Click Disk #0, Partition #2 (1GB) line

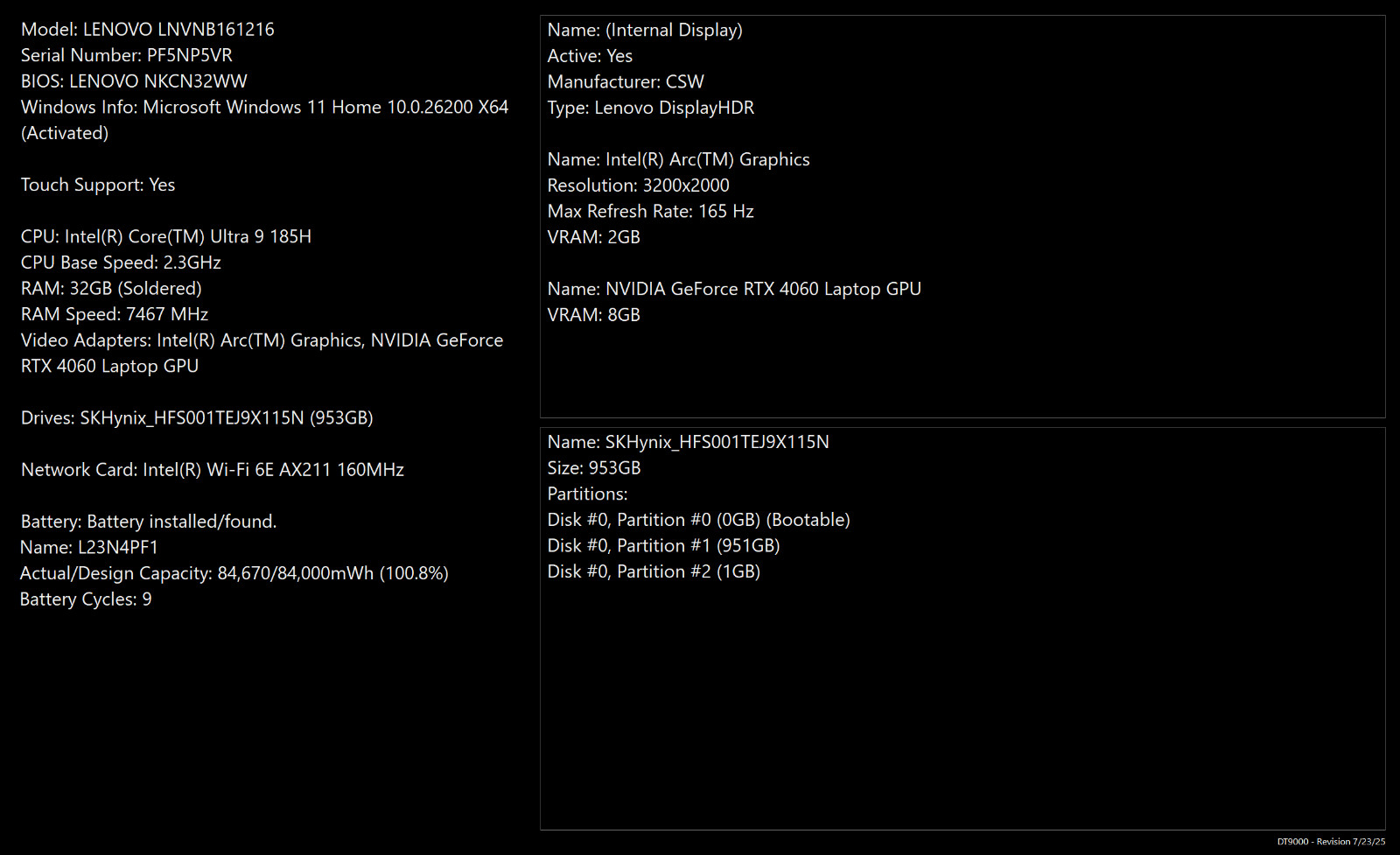(654, 571)
